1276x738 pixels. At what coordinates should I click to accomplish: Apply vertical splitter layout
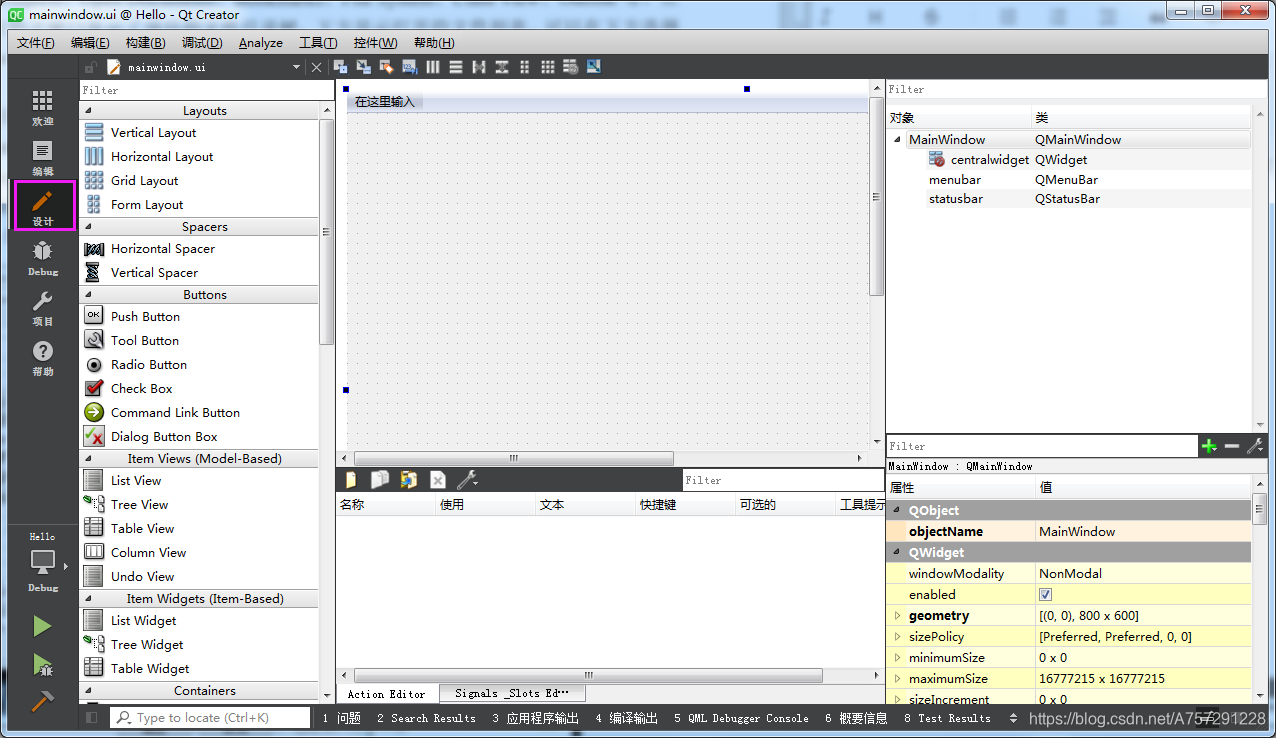(502, 67)
